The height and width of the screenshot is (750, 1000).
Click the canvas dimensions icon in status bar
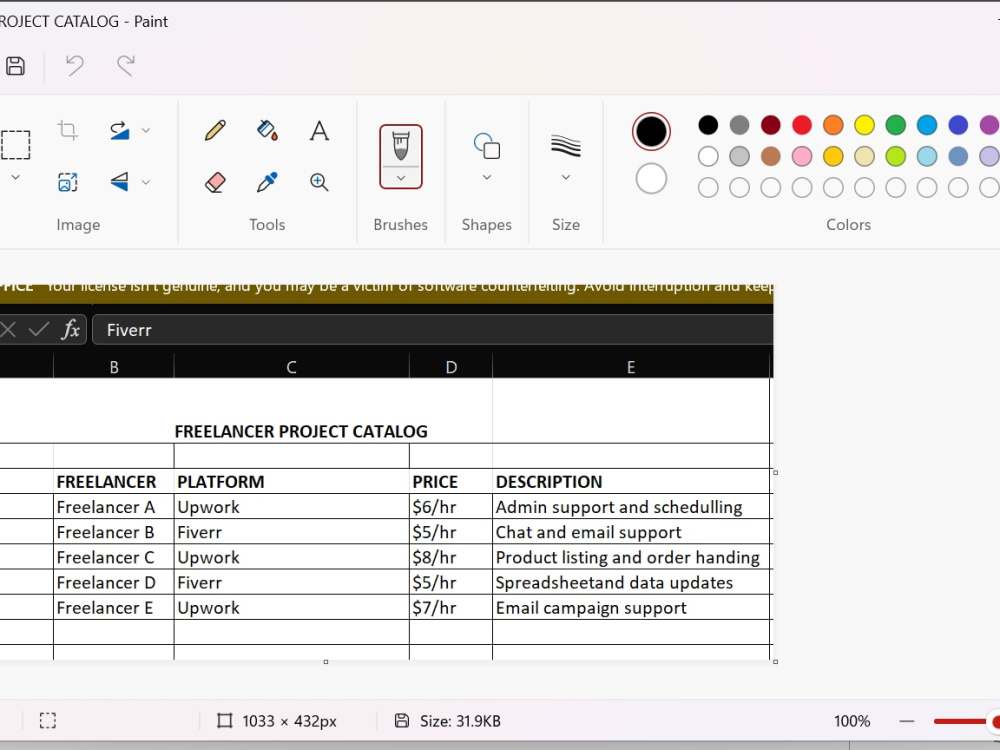click(x=224, y=721)
